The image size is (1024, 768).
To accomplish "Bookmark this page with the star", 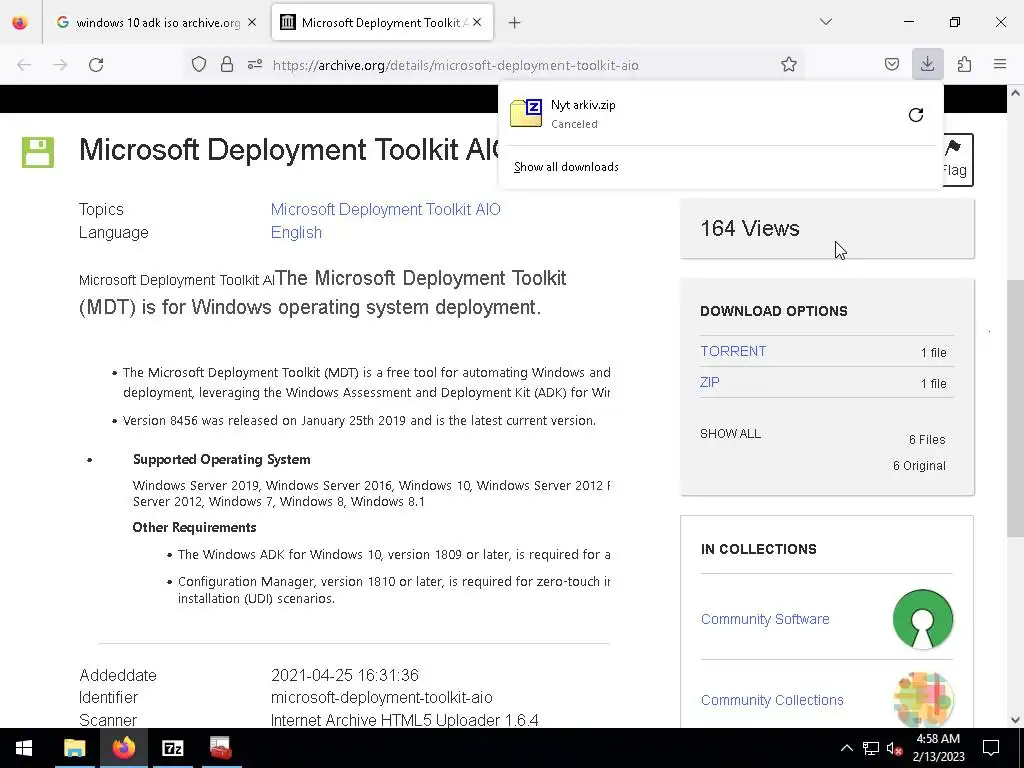I will click(x=789, y=64).
